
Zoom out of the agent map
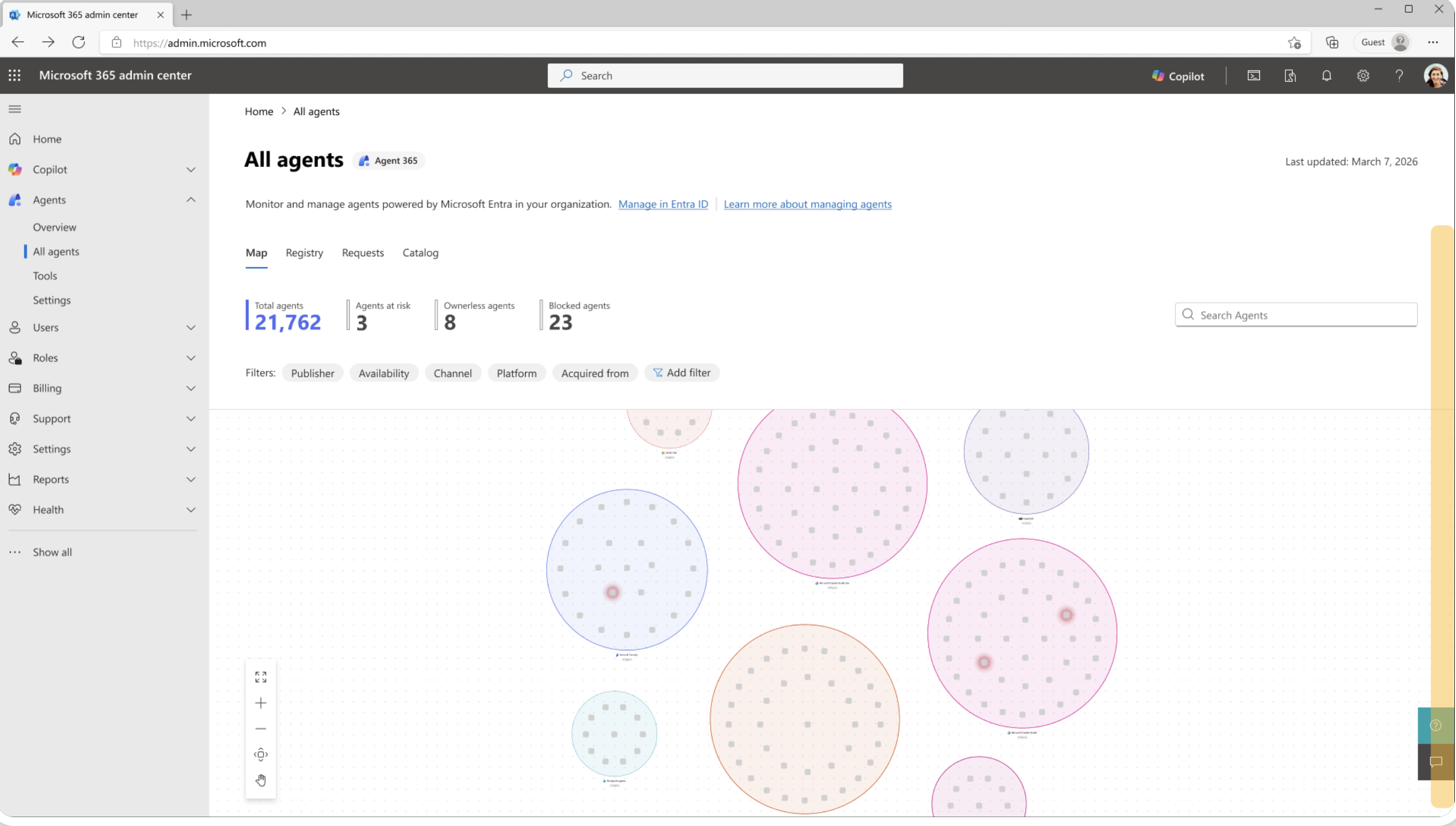coord(261,728)
